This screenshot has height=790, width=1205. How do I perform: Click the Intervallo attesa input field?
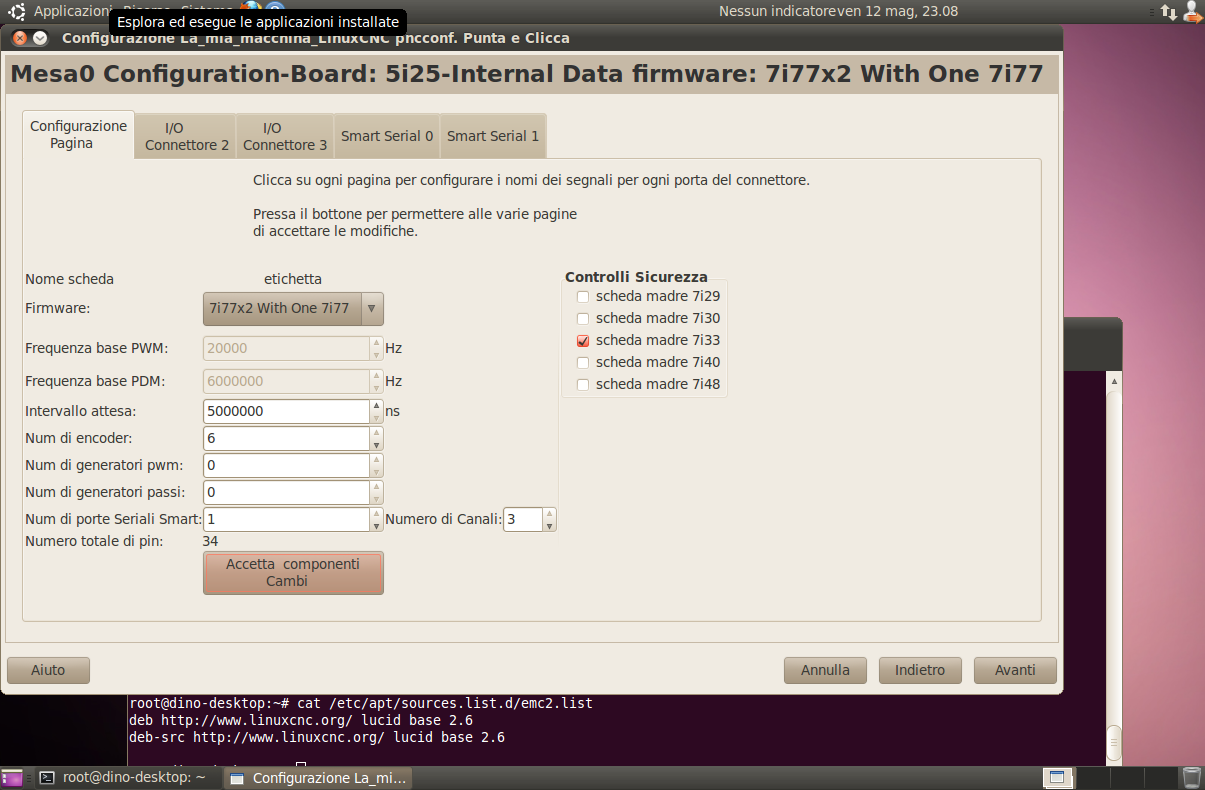287,411
